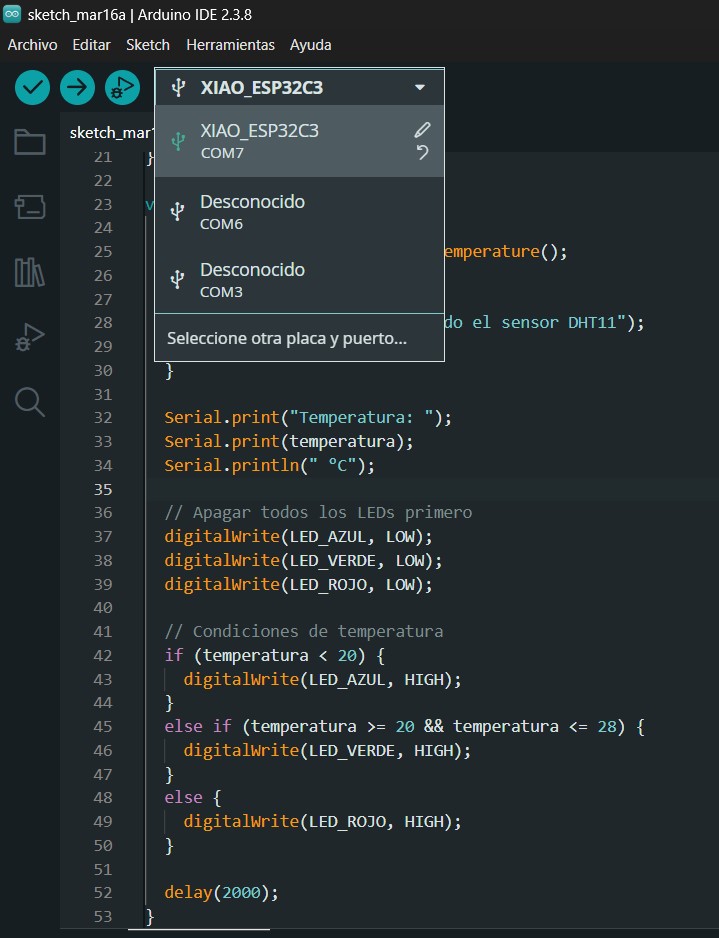Viewport: 719px width, 938px height.
Task: Click line number 35 in the gutter
Action: pos(103,489)
